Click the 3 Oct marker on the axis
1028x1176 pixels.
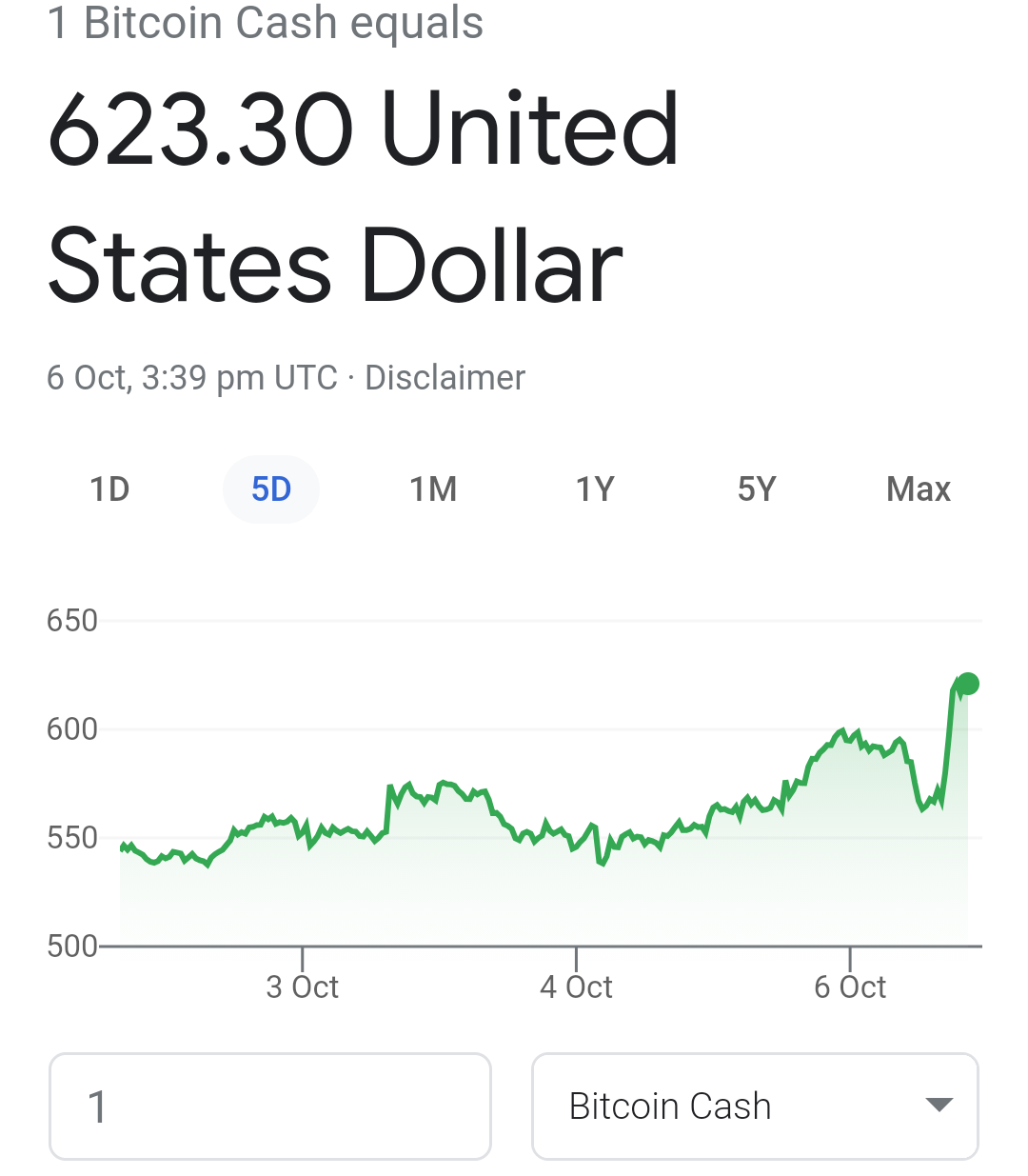[x=303, y=987]
